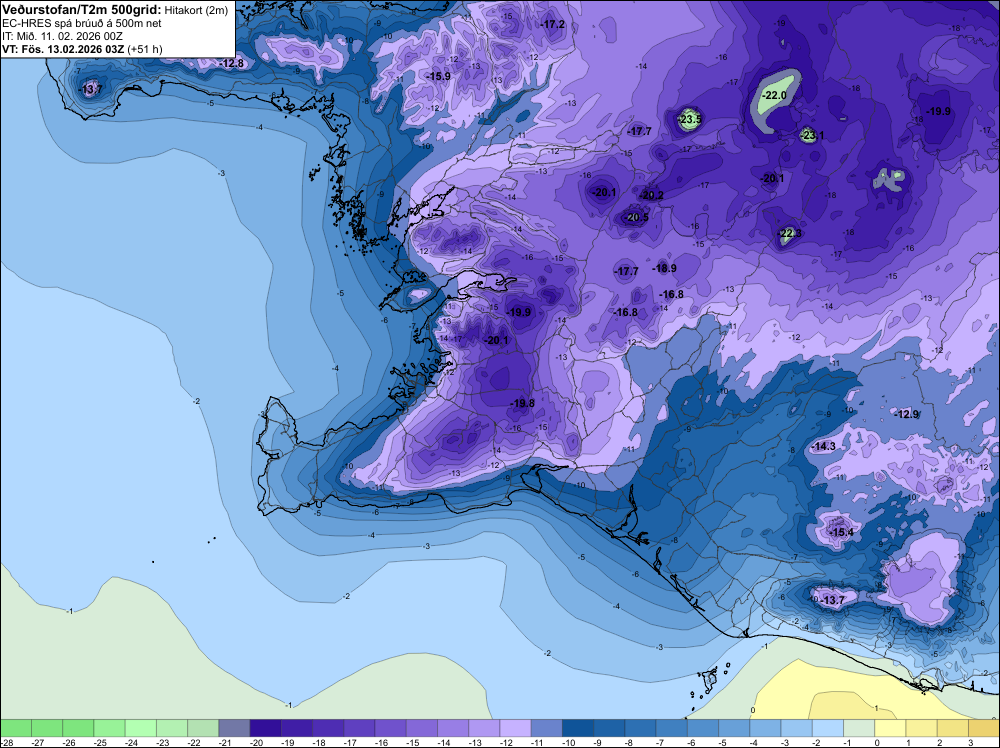Select the -20.5 temperature label
This screenshot has height=748, width=1000.
636,217
